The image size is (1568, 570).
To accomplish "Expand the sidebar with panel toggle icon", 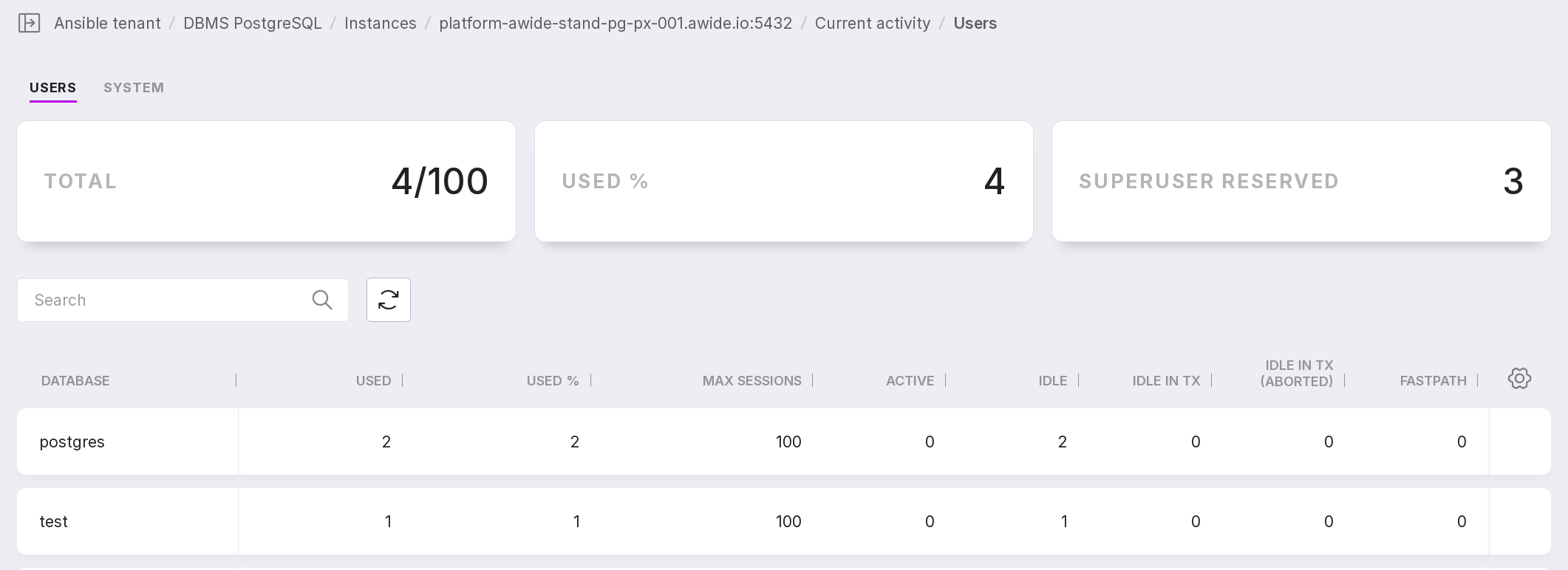I will pos(29,24).
